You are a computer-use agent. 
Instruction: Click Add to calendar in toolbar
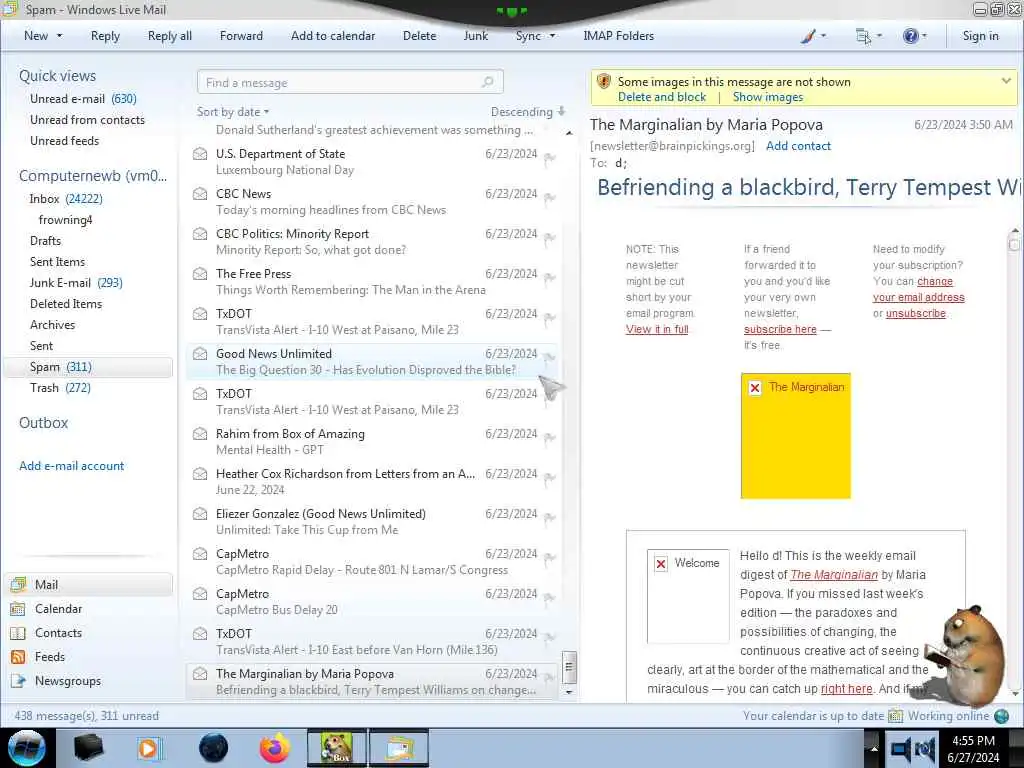tap(333, 36)
